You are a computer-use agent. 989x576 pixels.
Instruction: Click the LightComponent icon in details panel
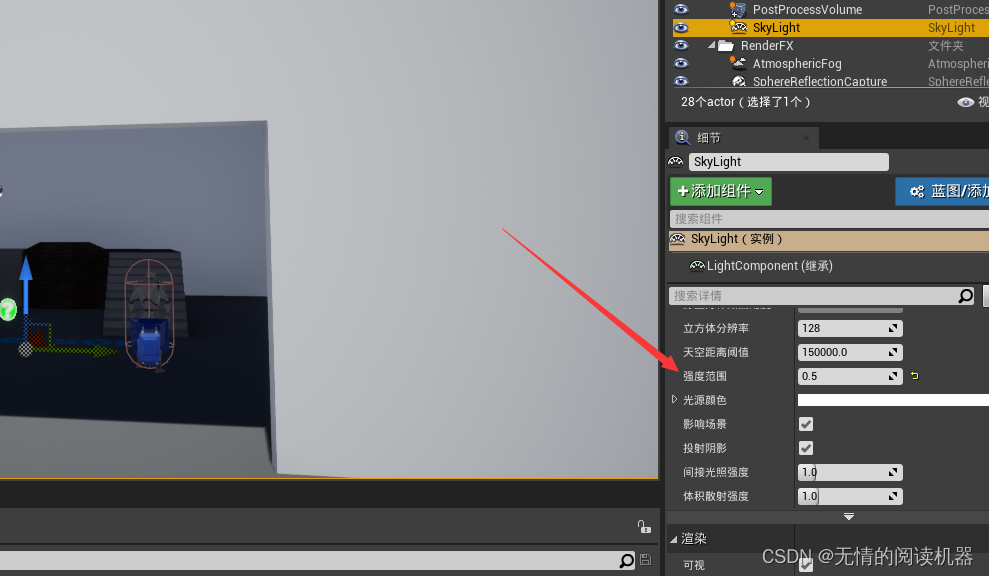point(698,265)
